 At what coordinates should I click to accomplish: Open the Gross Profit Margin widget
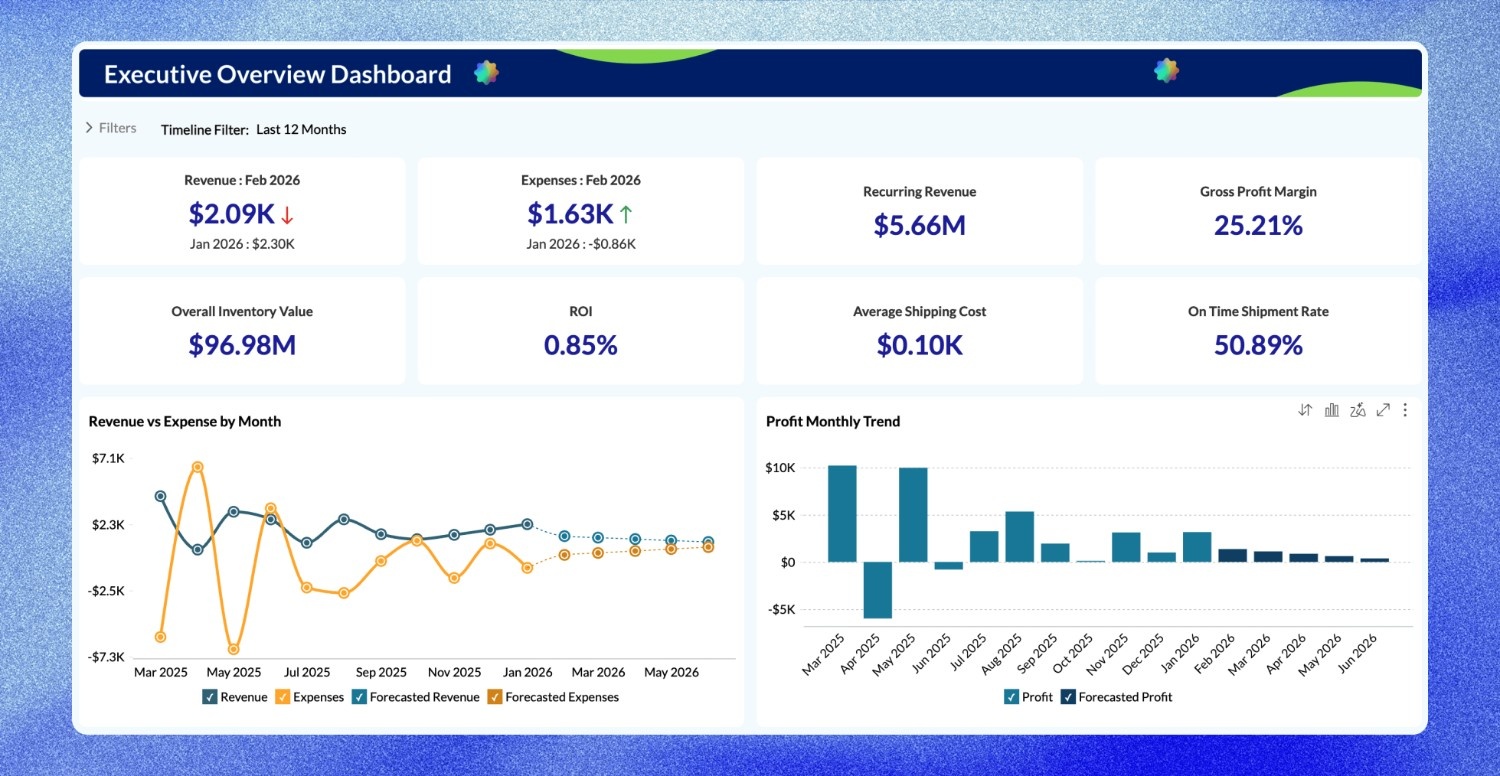pos(1258,211)
